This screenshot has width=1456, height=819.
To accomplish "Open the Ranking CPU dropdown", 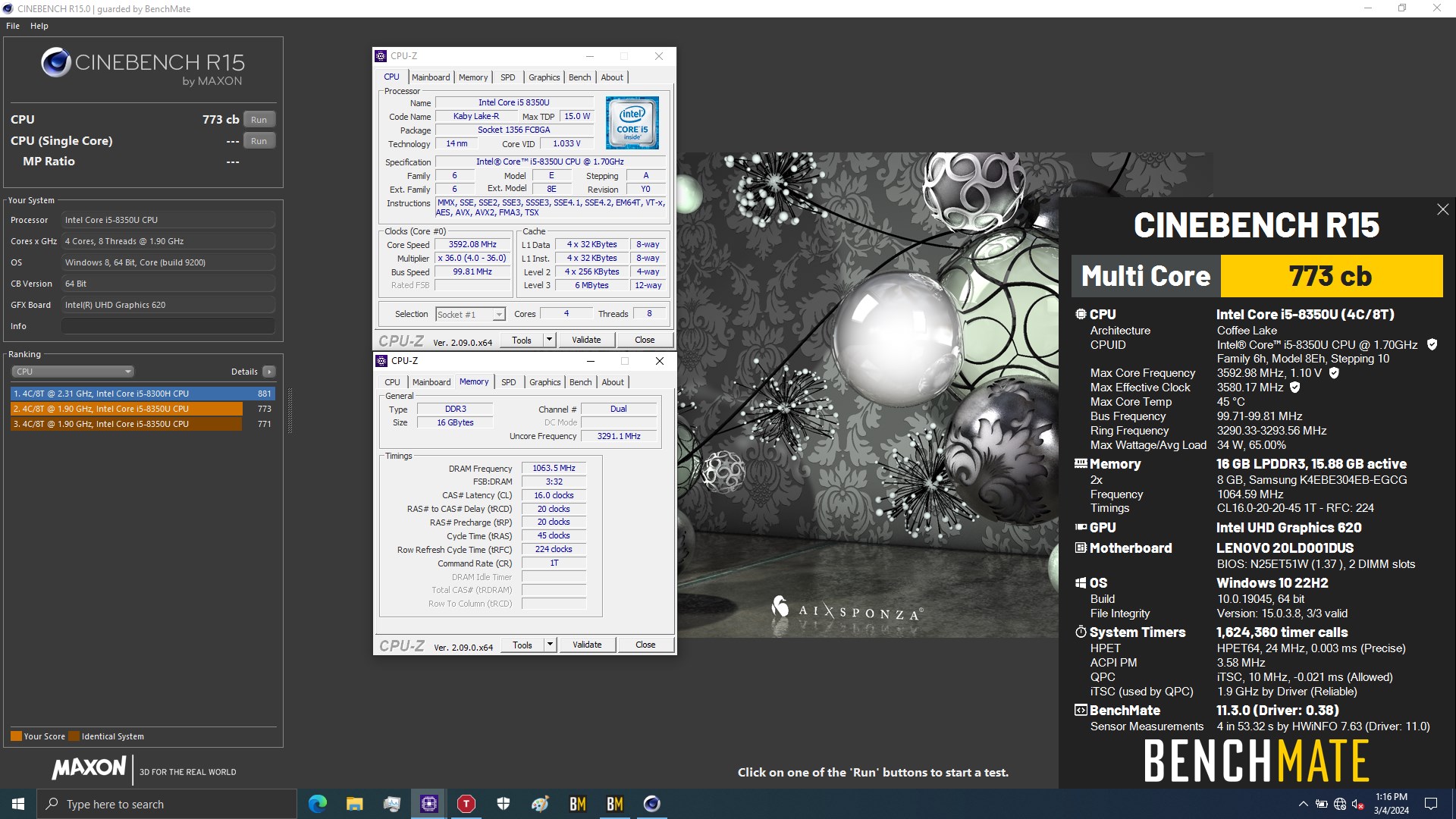I will (73, 372).
